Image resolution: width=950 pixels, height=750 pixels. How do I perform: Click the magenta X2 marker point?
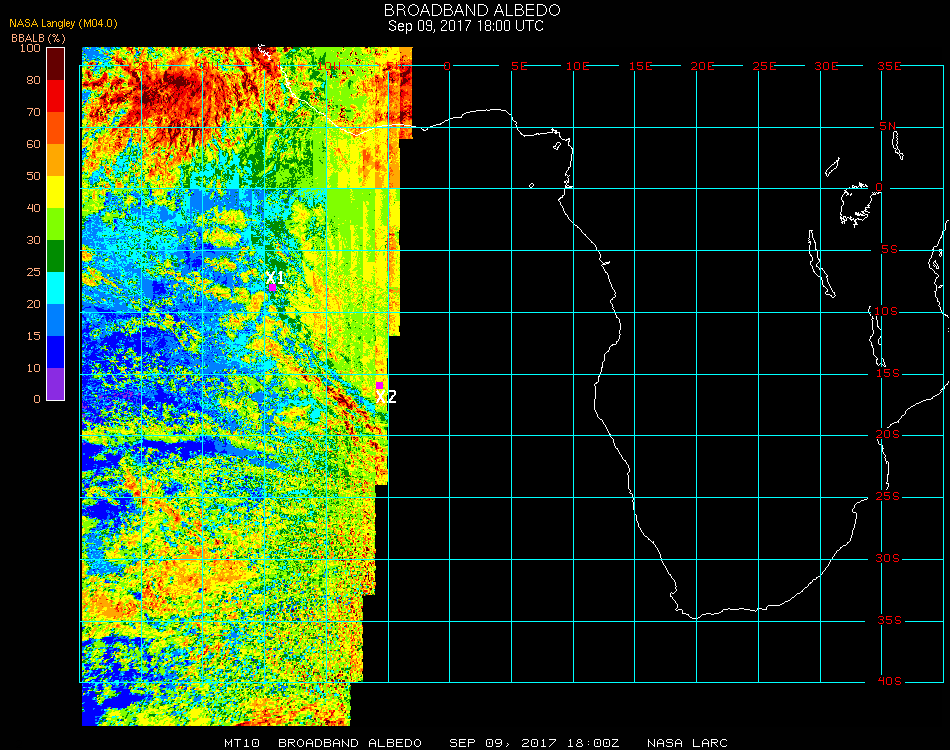click(x=379, y=385)
